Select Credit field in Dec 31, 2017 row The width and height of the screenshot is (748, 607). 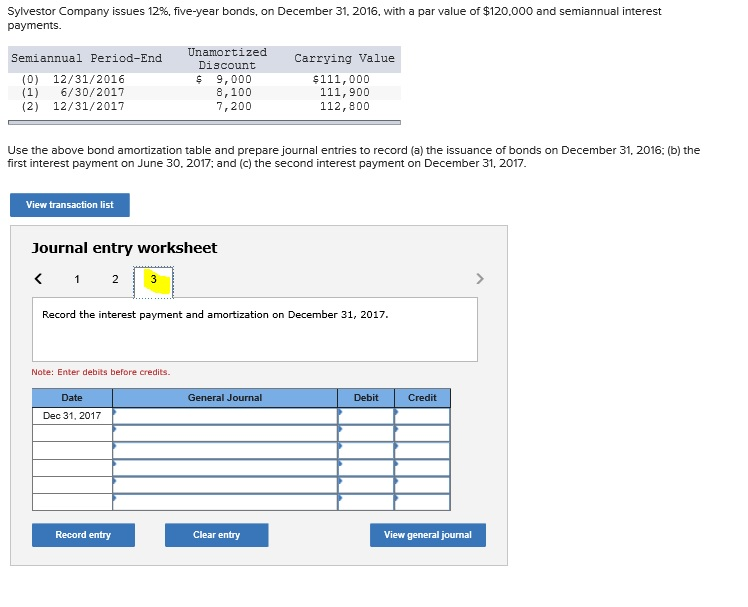(x=422, y=416)
